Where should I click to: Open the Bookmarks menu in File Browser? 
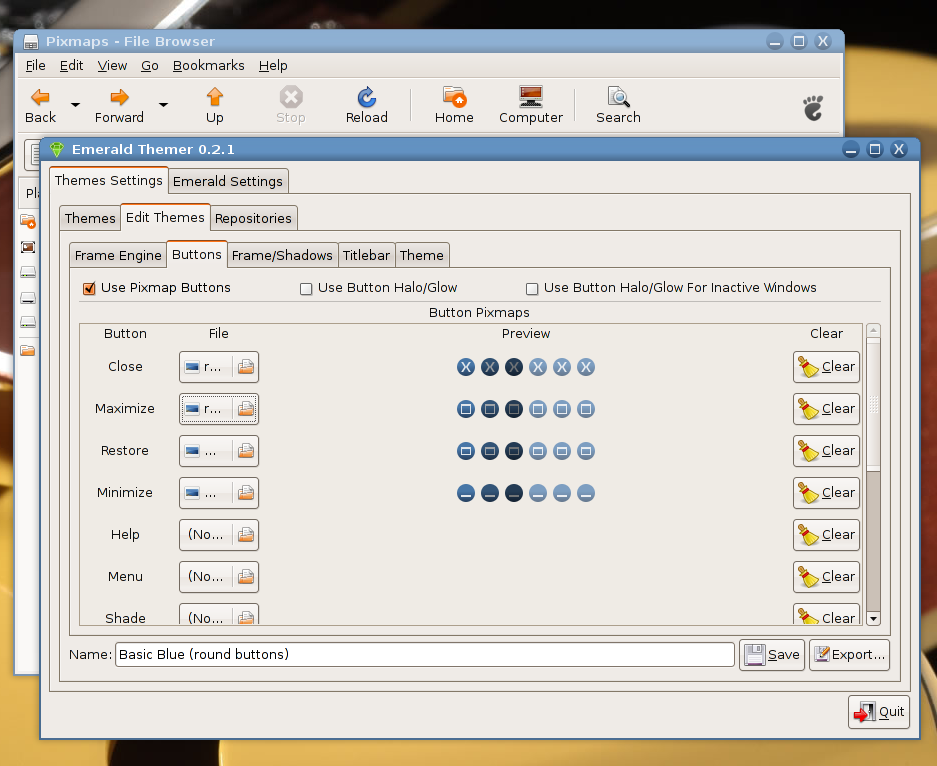209,66
